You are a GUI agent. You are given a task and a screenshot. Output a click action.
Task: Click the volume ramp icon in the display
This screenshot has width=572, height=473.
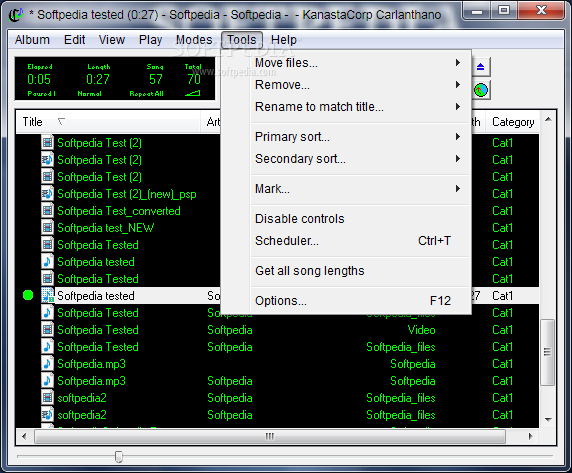tap(193, 93)
